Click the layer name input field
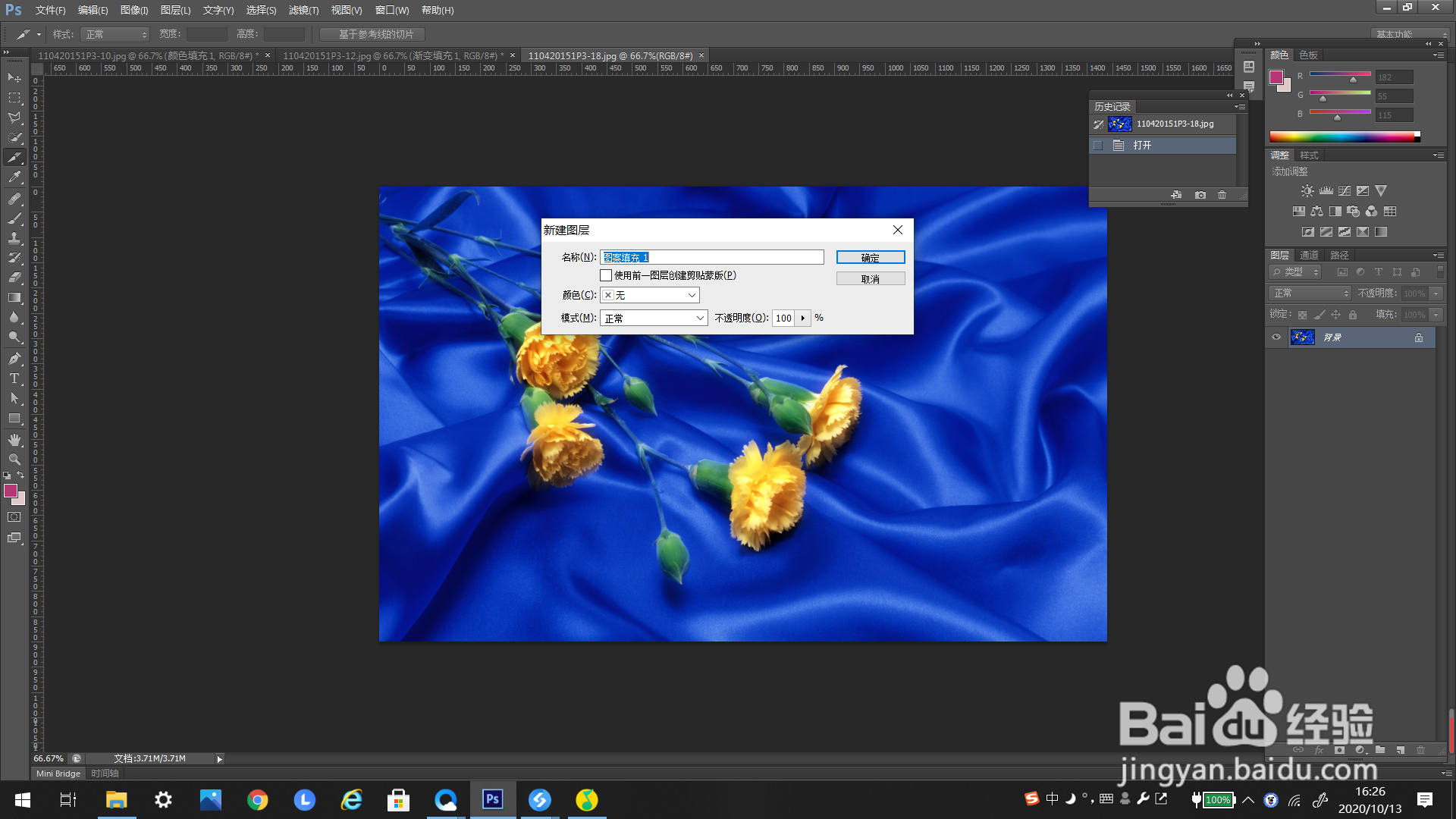Image resolution: width=1456 pixels, height=819 pixels. point(711,258)
